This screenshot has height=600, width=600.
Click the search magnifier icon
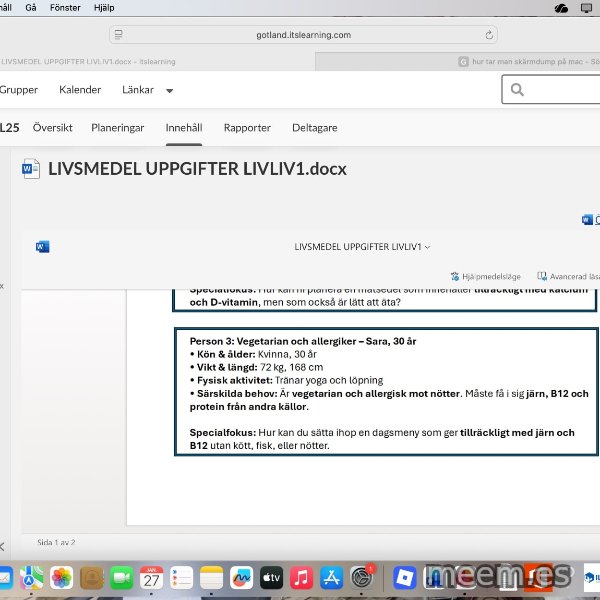point(517,90)
